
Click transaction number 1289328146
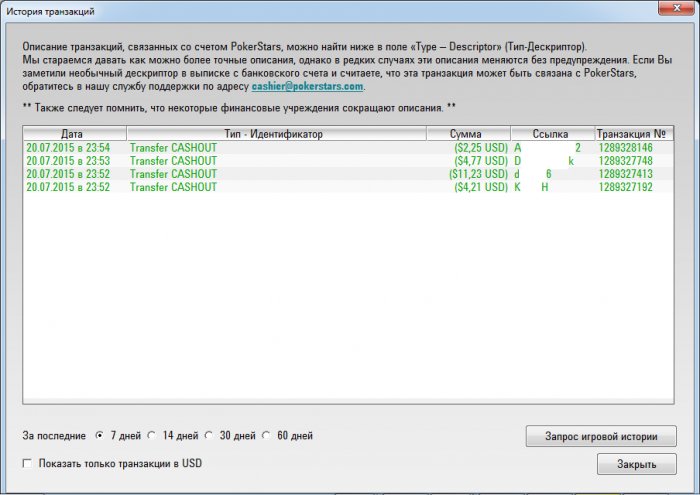pos(625,148)
